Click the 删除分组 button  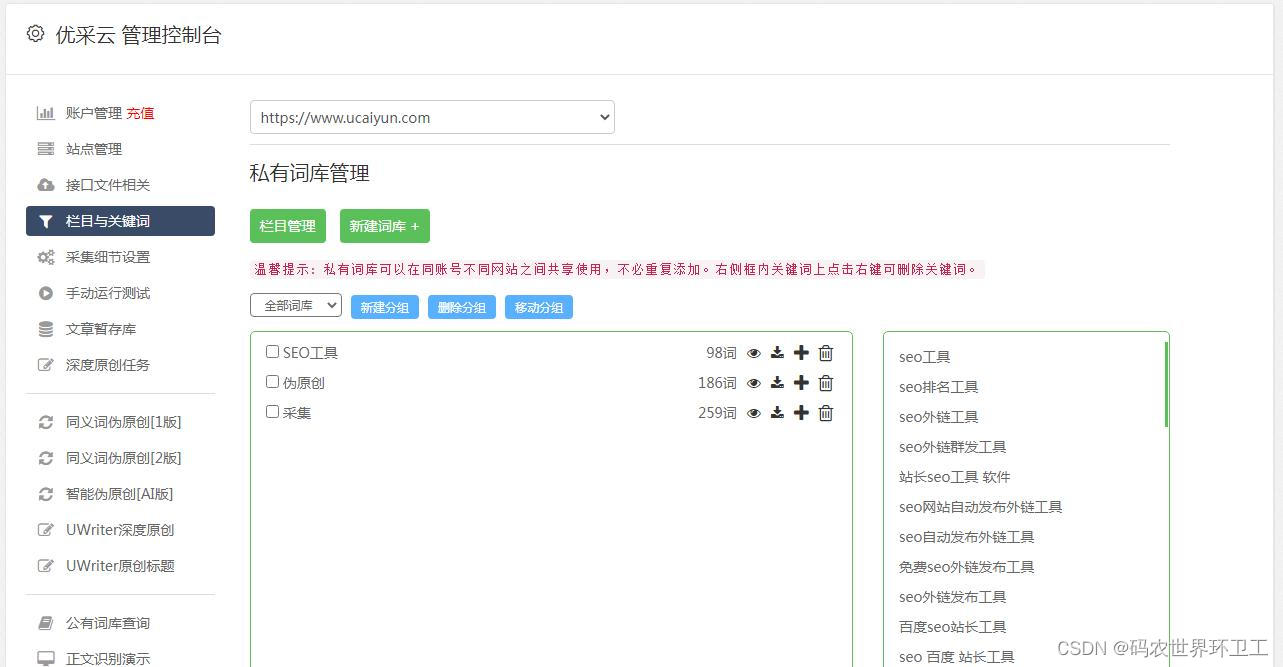click(x=462, y=307)
